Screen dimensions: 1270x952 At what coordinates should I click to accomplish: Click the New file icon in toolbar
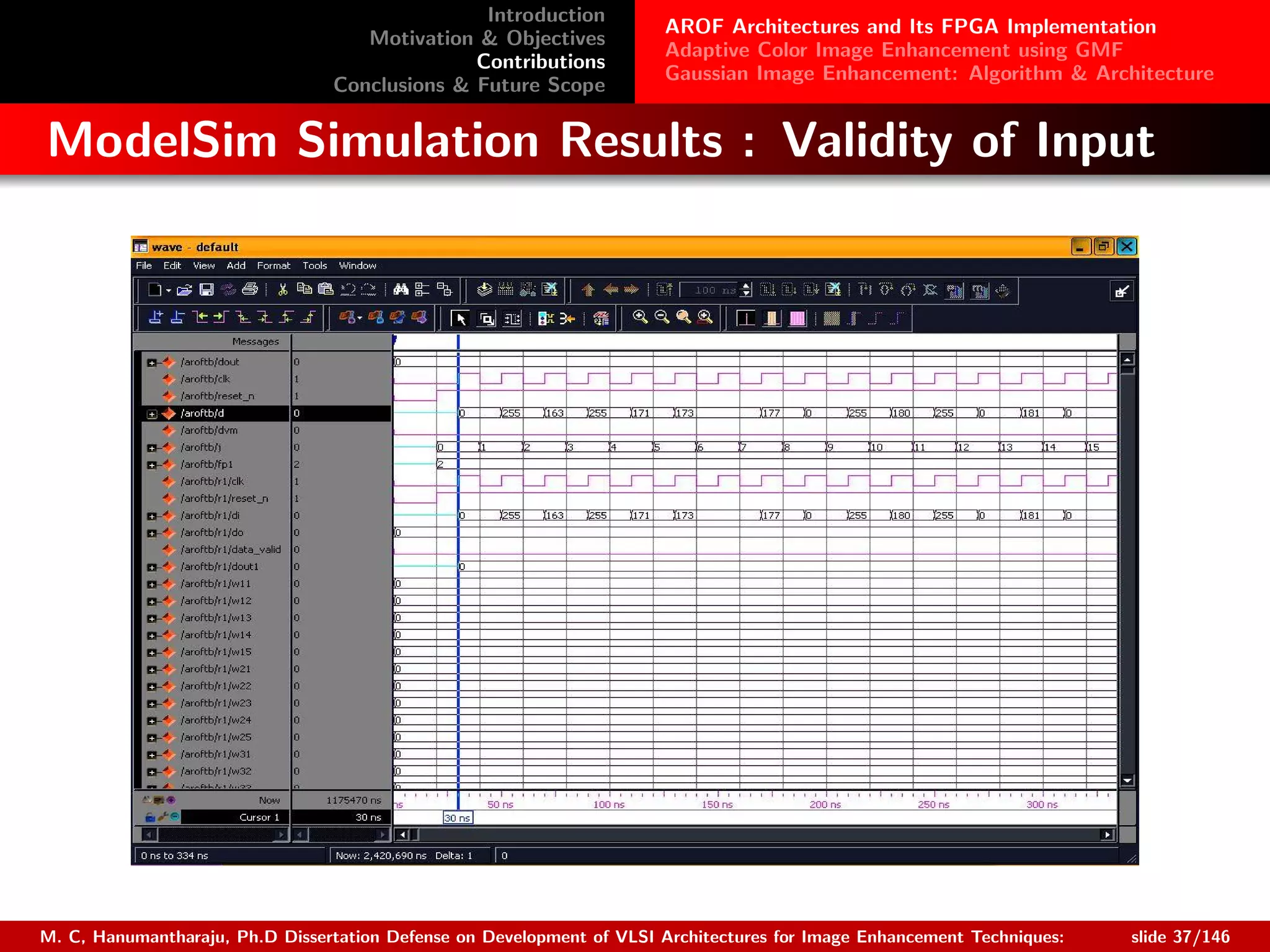[x=154, y=289]
